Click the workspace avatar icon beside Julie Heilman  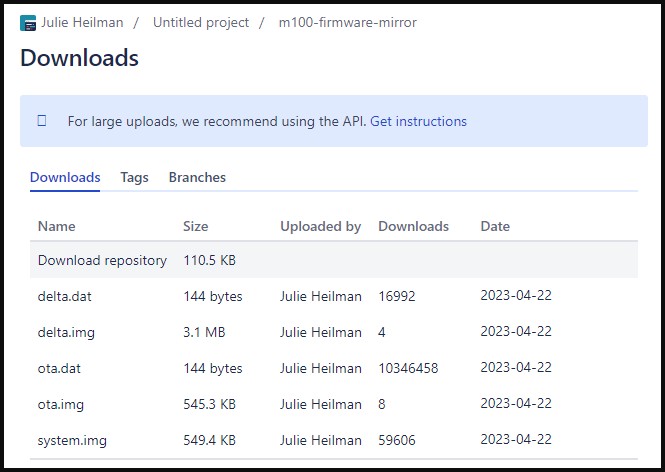click(x=28, y=23)
